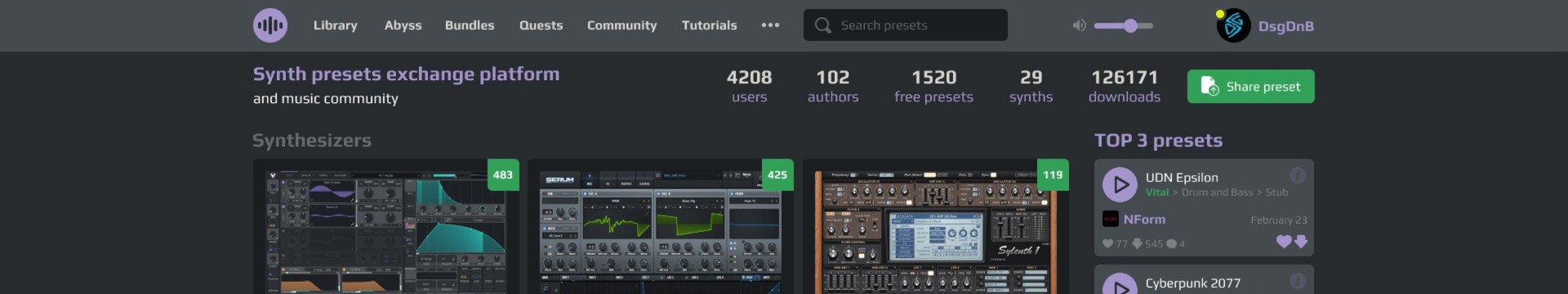Image resolution: width=1568 pixels, height=294 pixels.
Task: Open the Abyss page
Action: click(x=403, y=25)
